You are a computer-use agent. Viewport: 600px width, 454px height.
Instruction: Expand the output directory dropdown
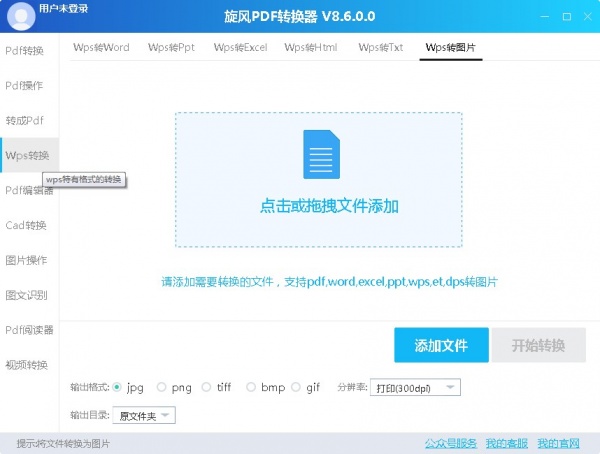(144, 415)
